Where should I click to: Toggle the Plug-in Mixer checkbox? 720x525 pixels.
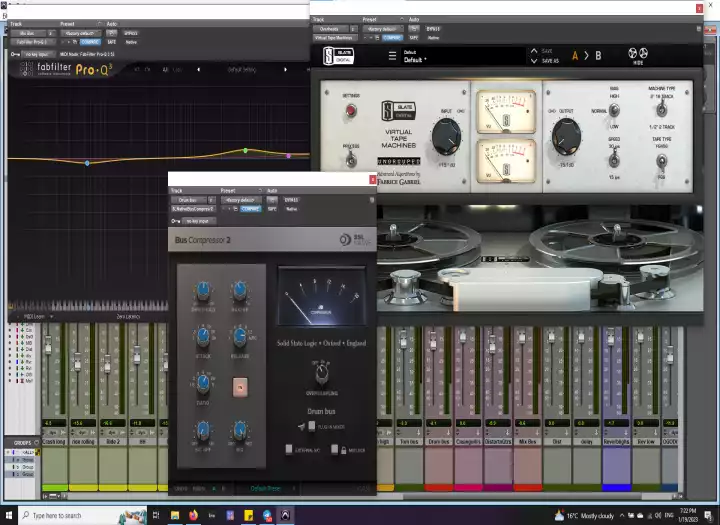(x=312, y=426)
